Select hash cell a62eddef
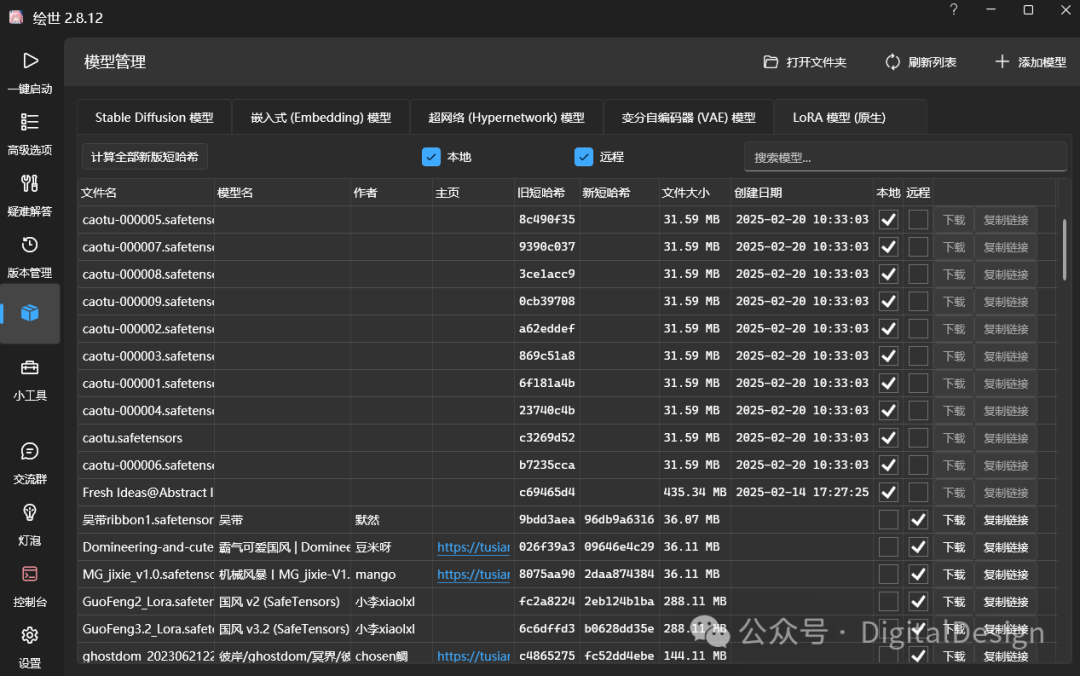Screen dimensions: 1080x676 [547, 329]
